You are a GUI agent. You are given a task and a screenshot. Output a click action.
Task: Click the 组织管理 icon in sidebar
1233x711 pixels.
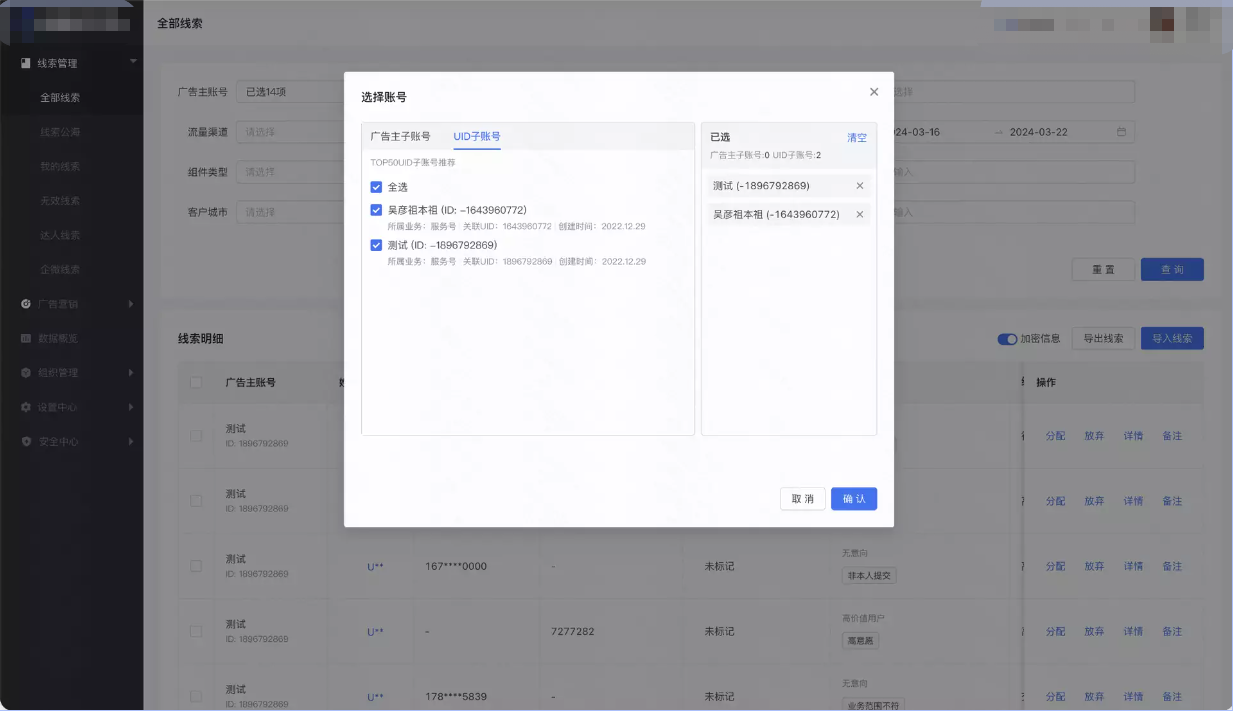click(27, 372)
